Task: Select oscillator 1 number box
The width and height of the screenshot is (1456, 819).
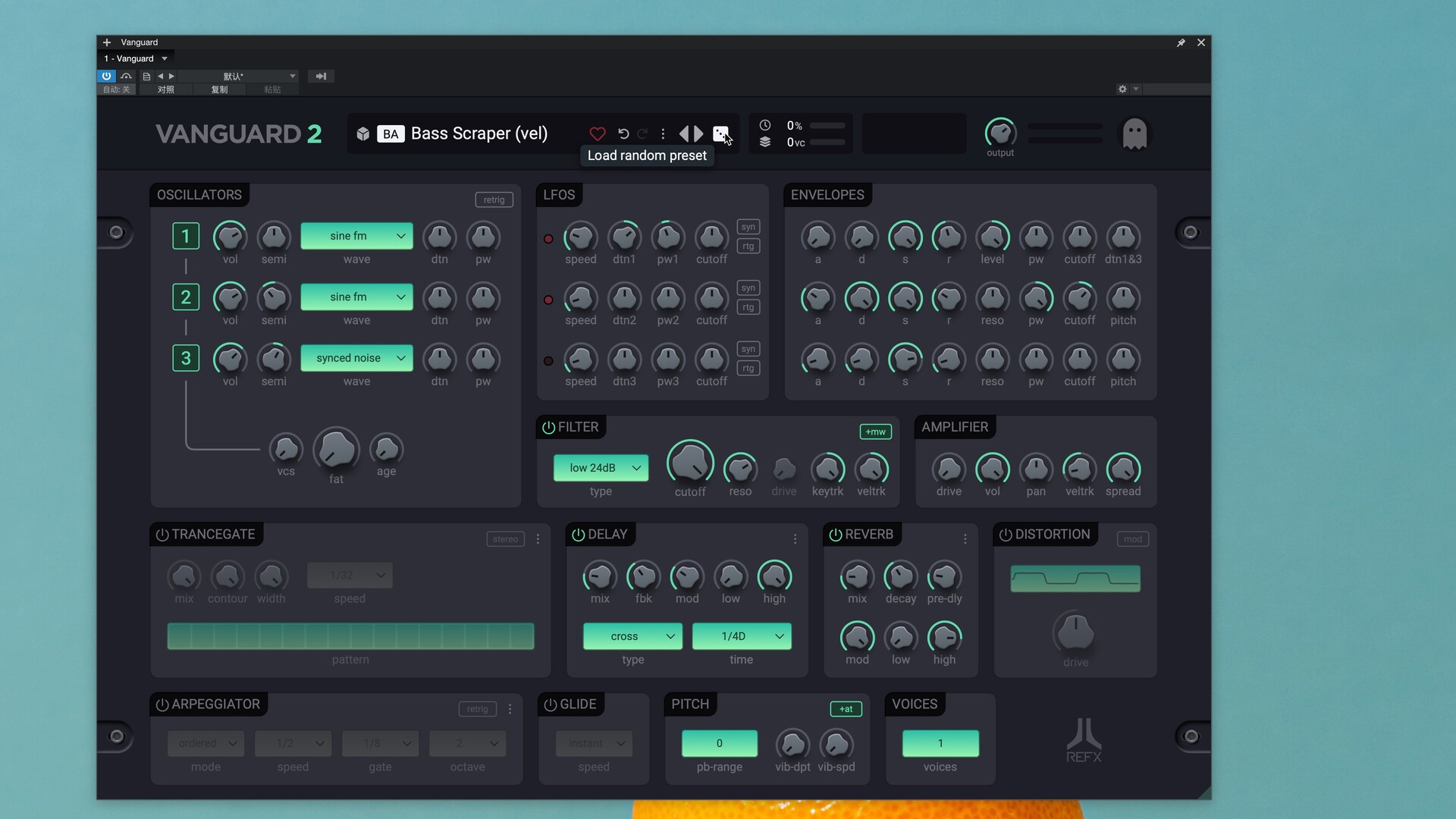Action: (x=186, y=236)
